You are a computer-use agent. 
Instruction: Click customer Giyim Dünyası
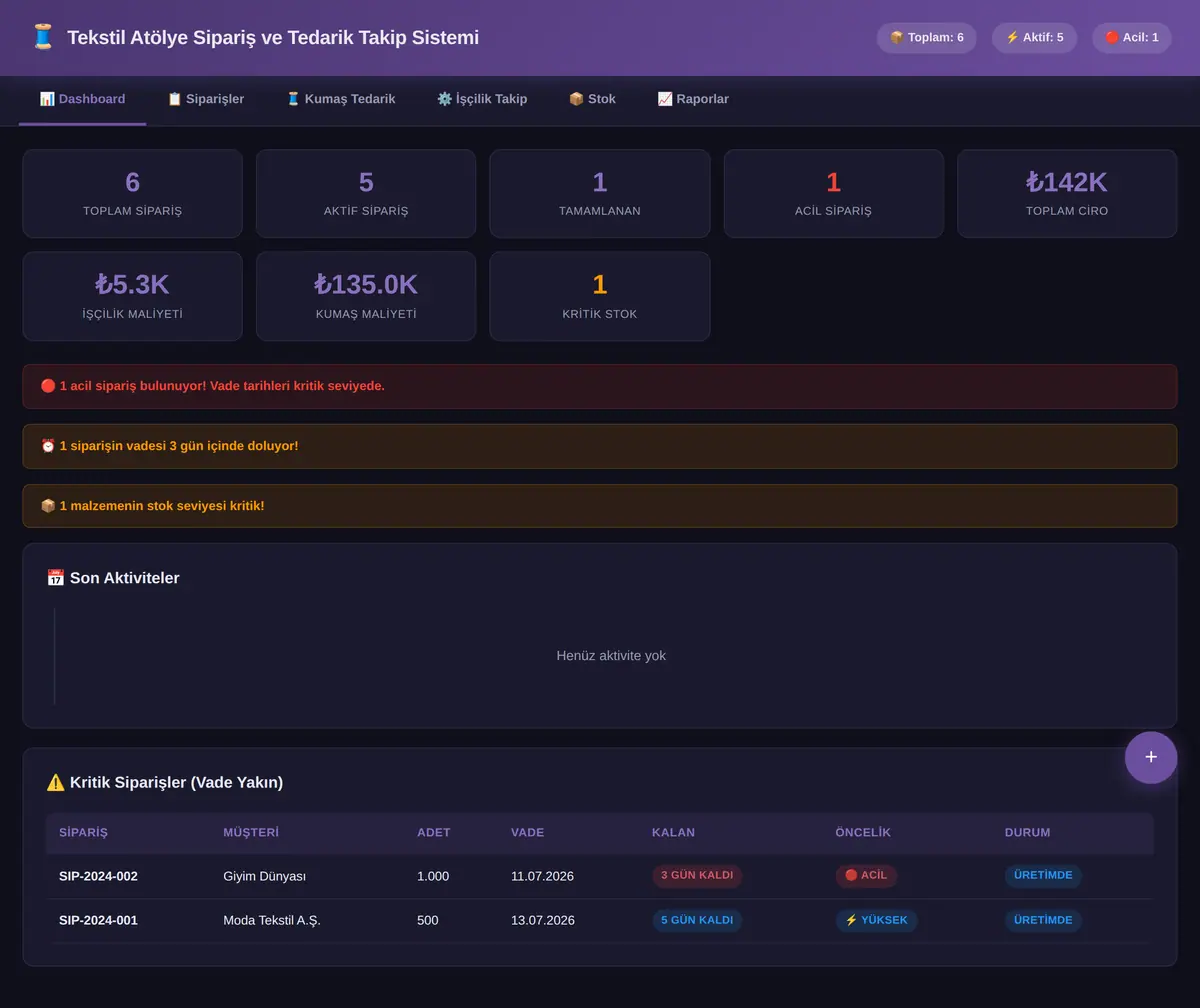pos(264,876)
